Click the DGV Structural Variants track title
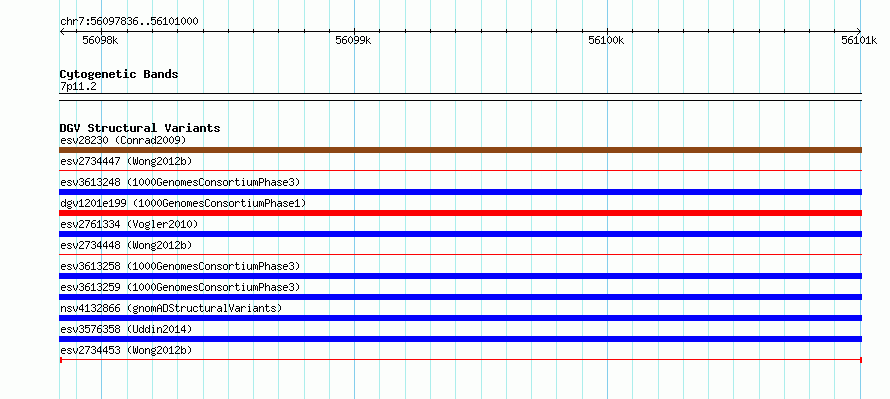Screen dimensions: 890x399 click(140, 128)
